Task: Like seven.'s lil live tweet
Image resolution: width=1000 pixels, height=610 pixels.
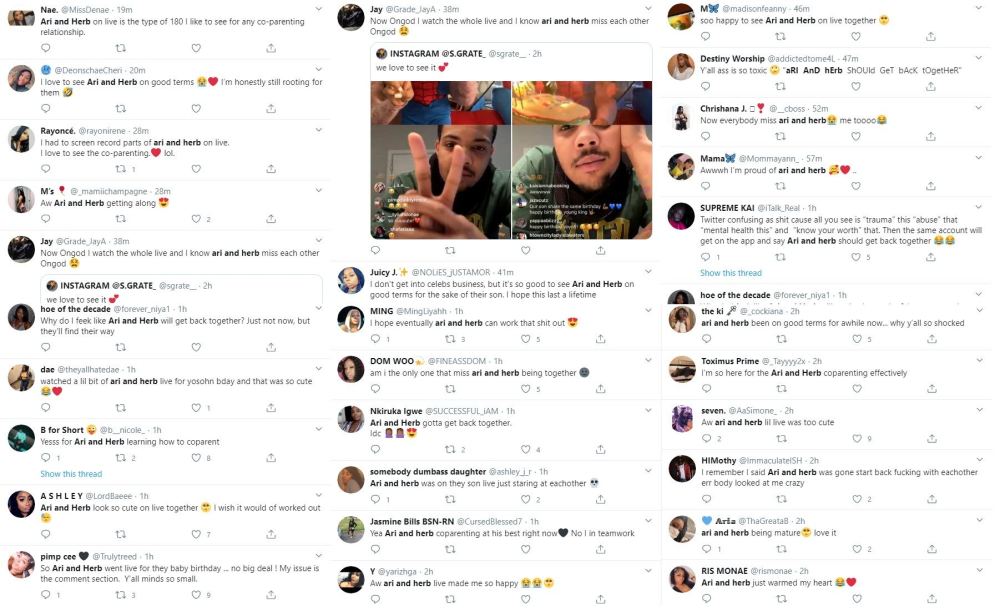Action: [857, 438]
